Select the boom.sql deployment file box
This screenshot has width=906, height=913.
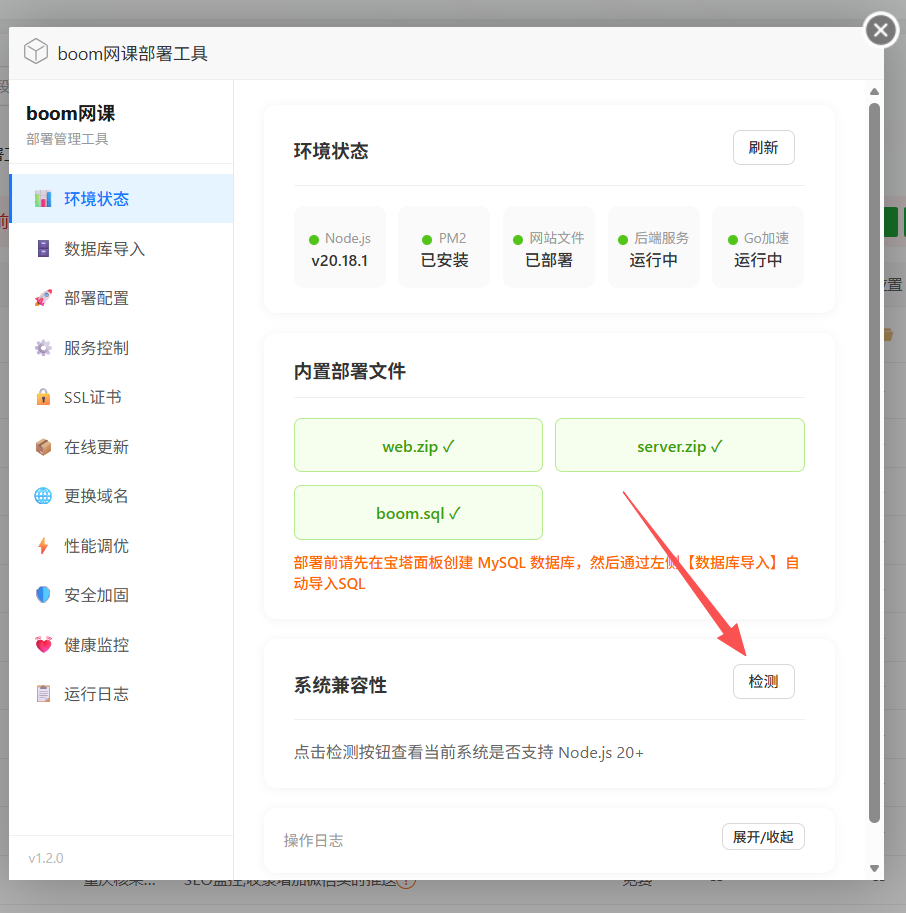(418, 513)
